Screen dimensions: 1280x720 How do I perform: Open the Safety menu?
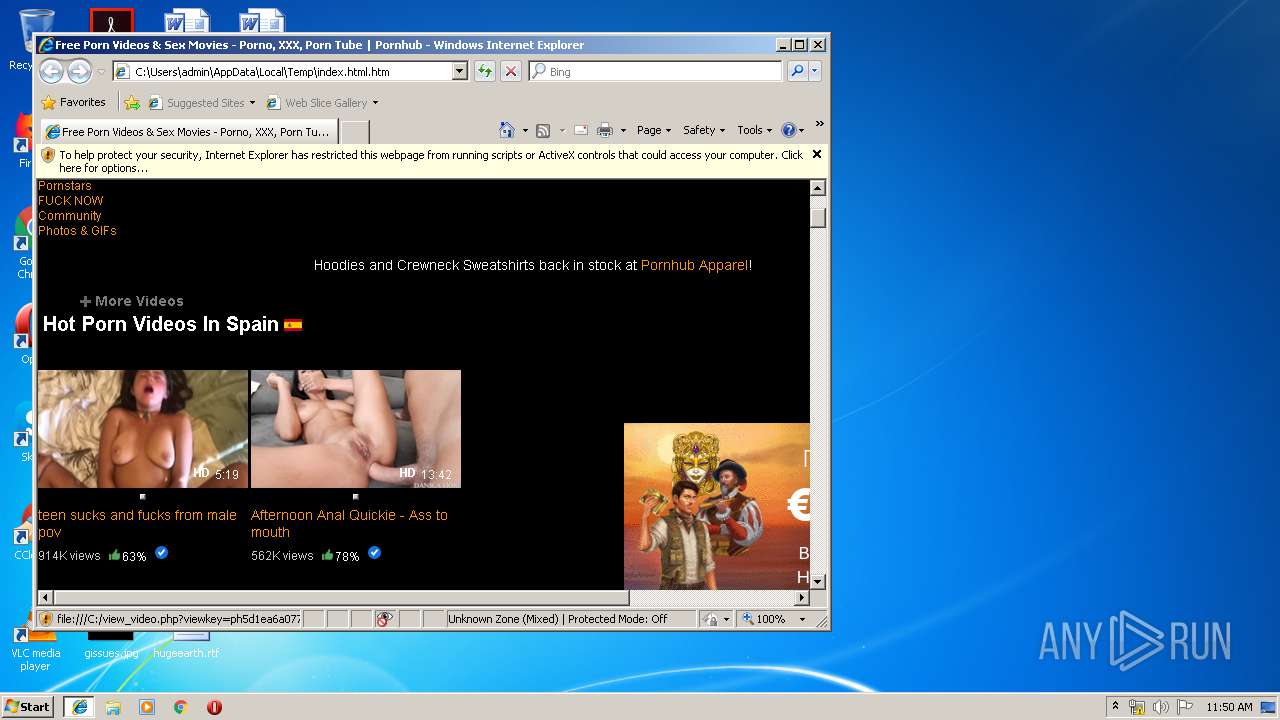[704, 130]
